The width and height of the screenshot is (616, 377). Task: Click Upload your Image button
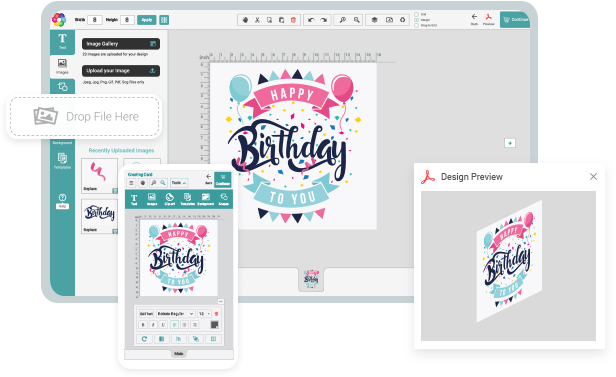(x=121, y=71)
